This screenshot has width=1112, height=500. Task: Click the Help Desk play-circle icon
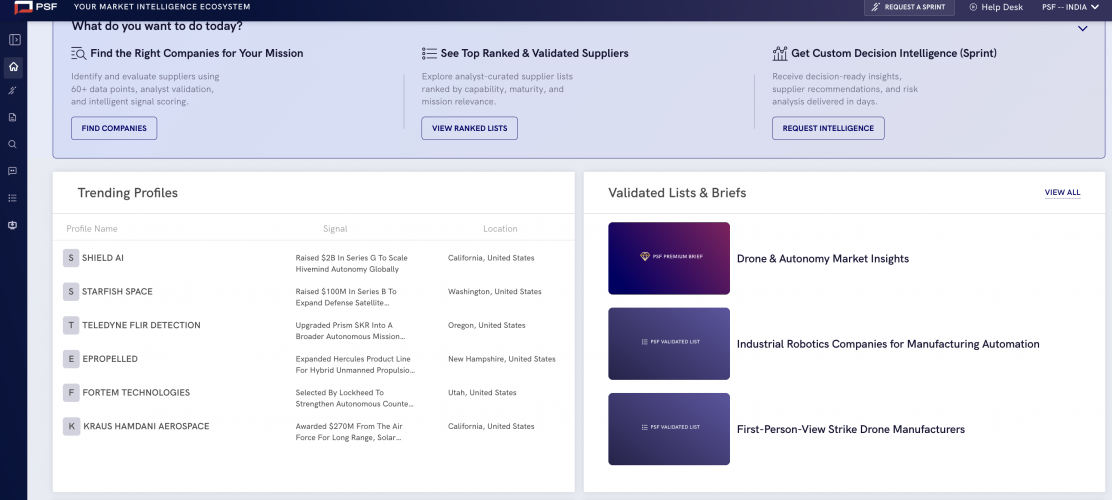click(973, 7)
